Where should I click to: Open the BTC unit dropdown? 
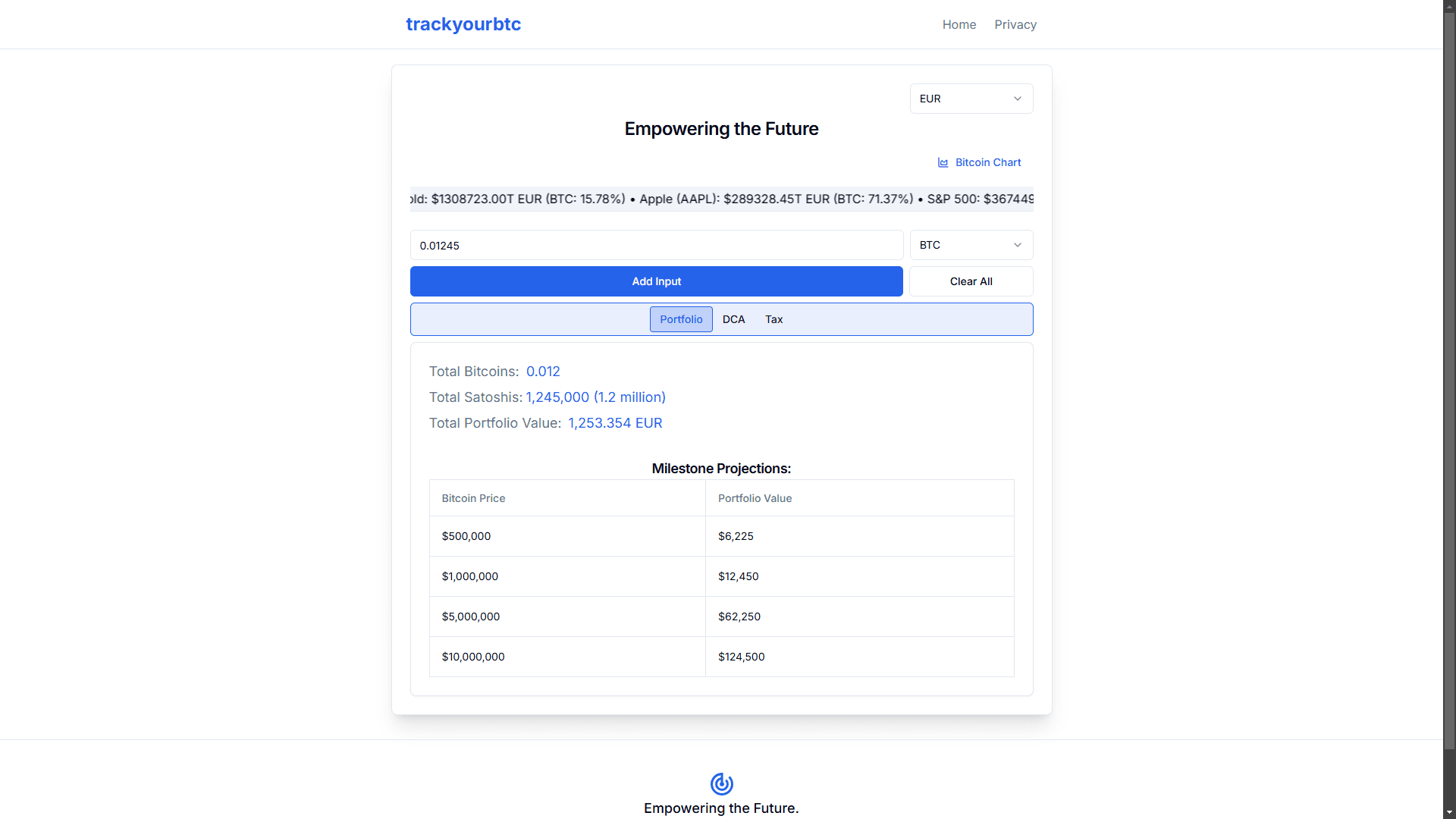pyautogui.click(x=971, y=245)
